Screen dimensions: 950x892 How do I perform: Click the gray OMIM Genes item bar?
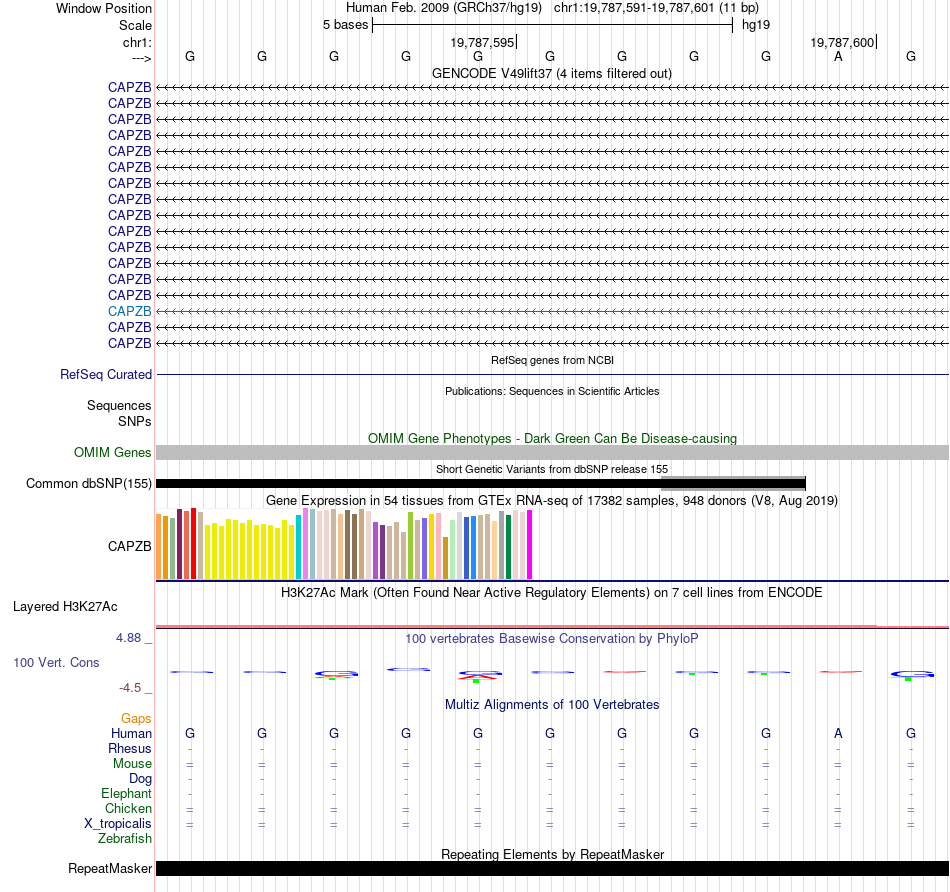[x=552, y=453]
